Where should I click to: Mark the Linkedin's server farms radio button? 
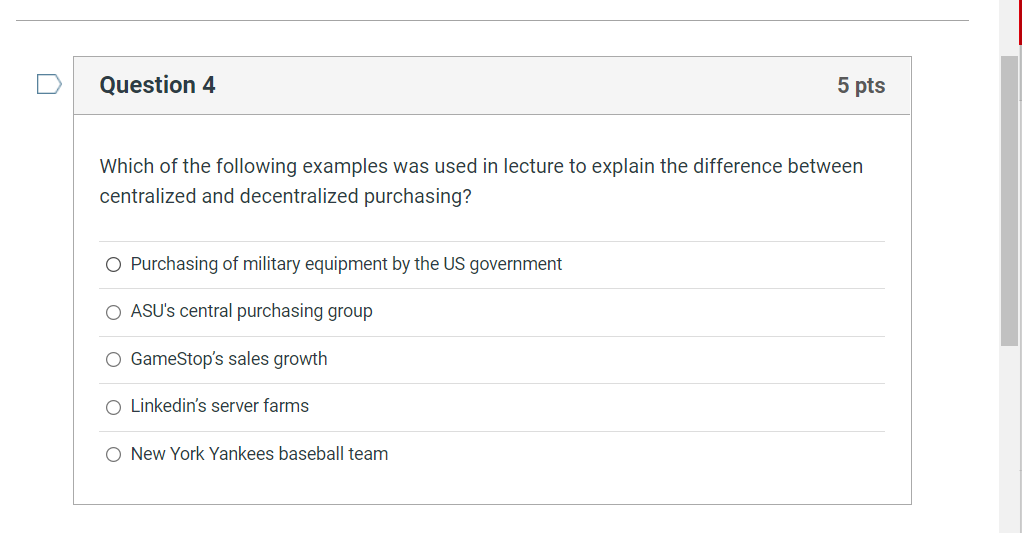[114, 407]
